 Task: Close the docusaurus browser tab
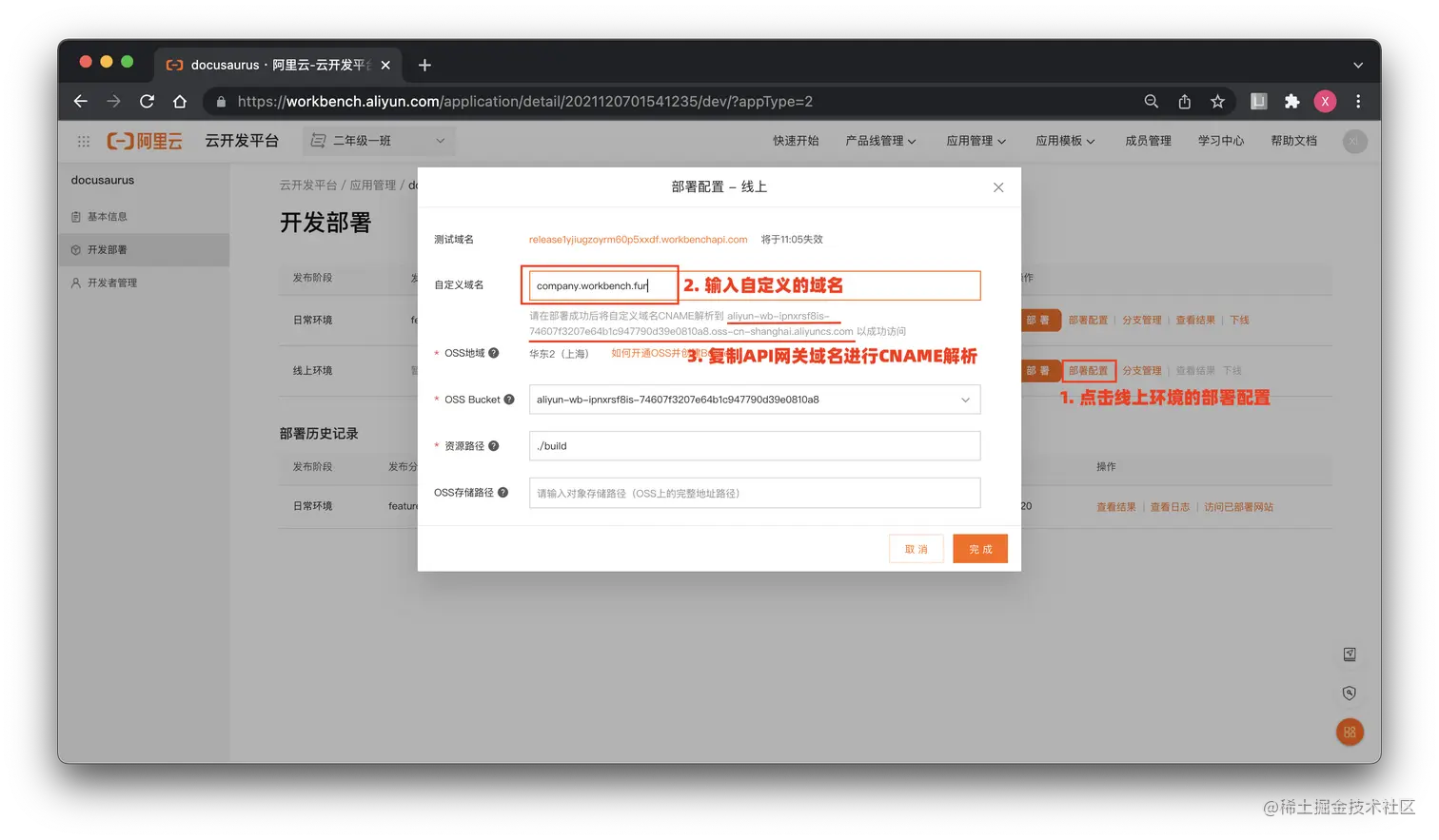coord(385,65)
